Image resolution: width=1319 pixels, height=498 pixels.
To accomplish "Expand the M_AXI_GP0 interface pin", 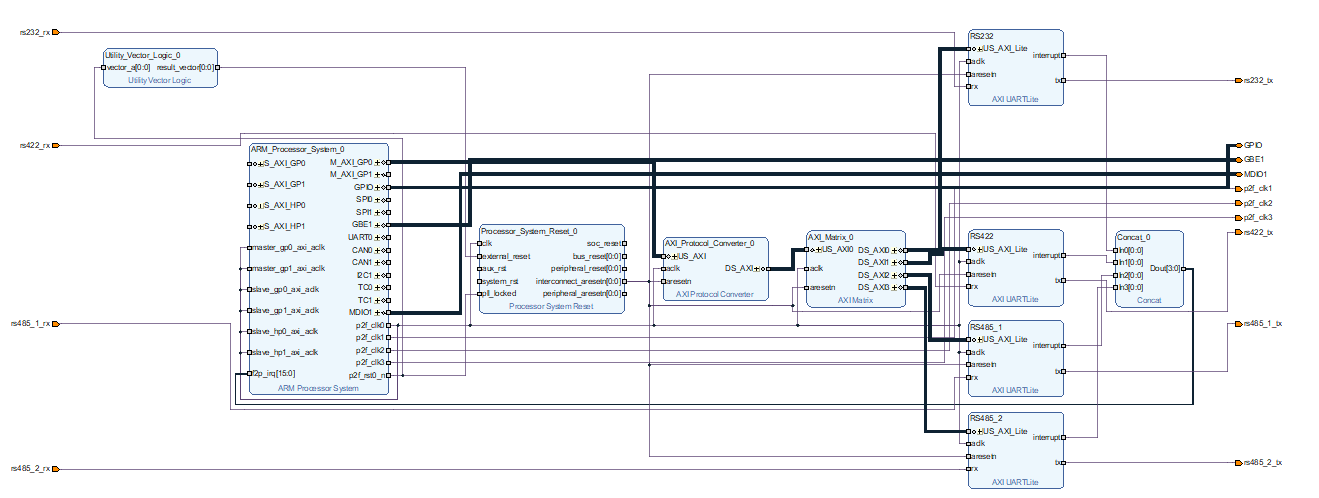I will pyautogui.click(x=378, y=162).
